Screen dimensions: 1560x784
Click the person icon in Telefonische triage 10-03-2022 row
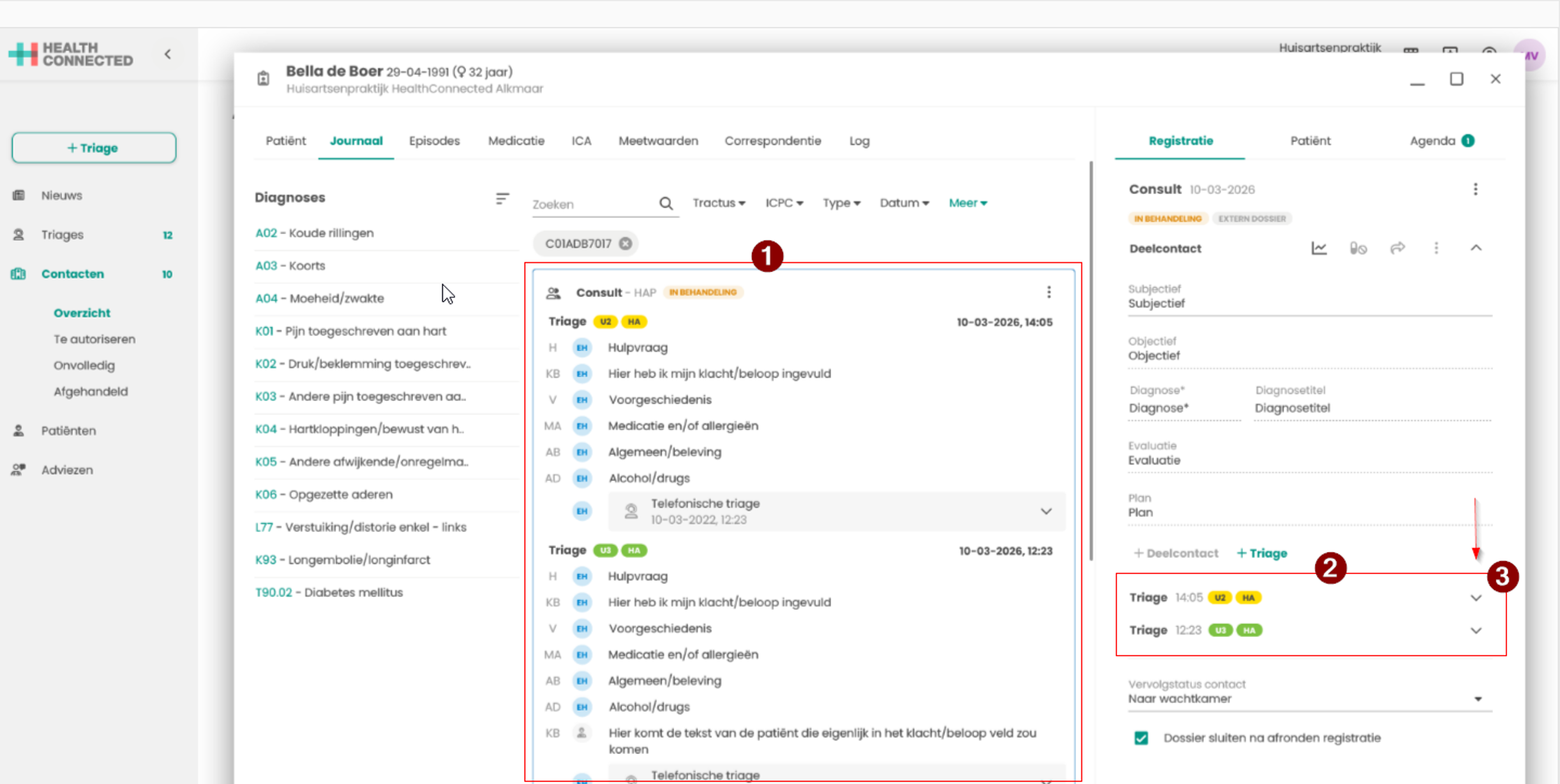[631, 511]
